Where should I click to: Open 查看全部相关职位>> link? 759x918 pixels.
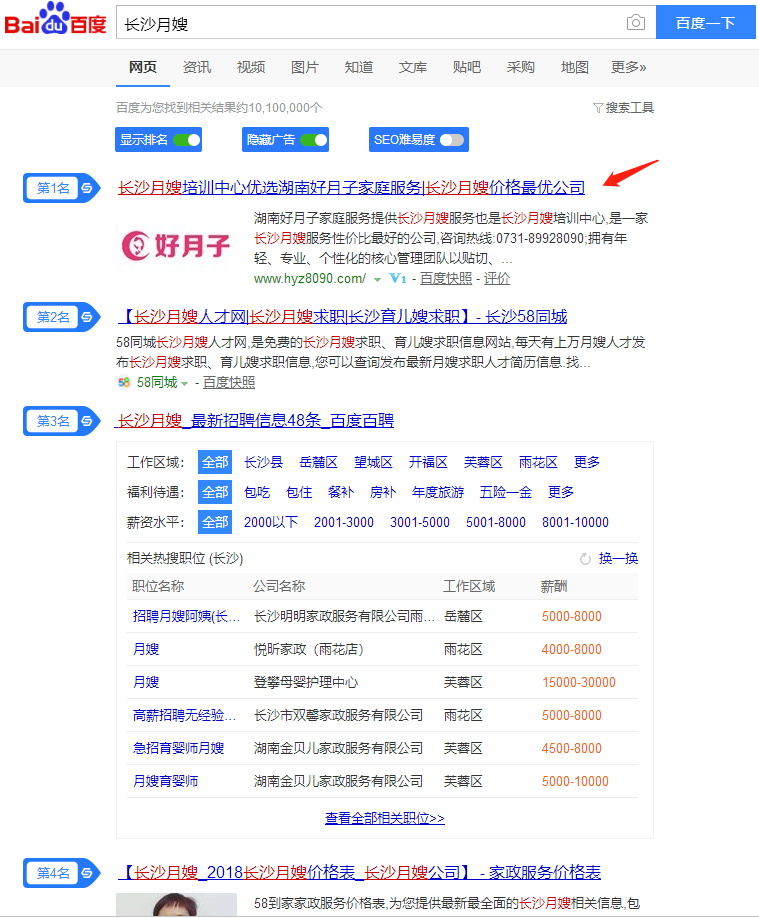(x=385, y=818)
